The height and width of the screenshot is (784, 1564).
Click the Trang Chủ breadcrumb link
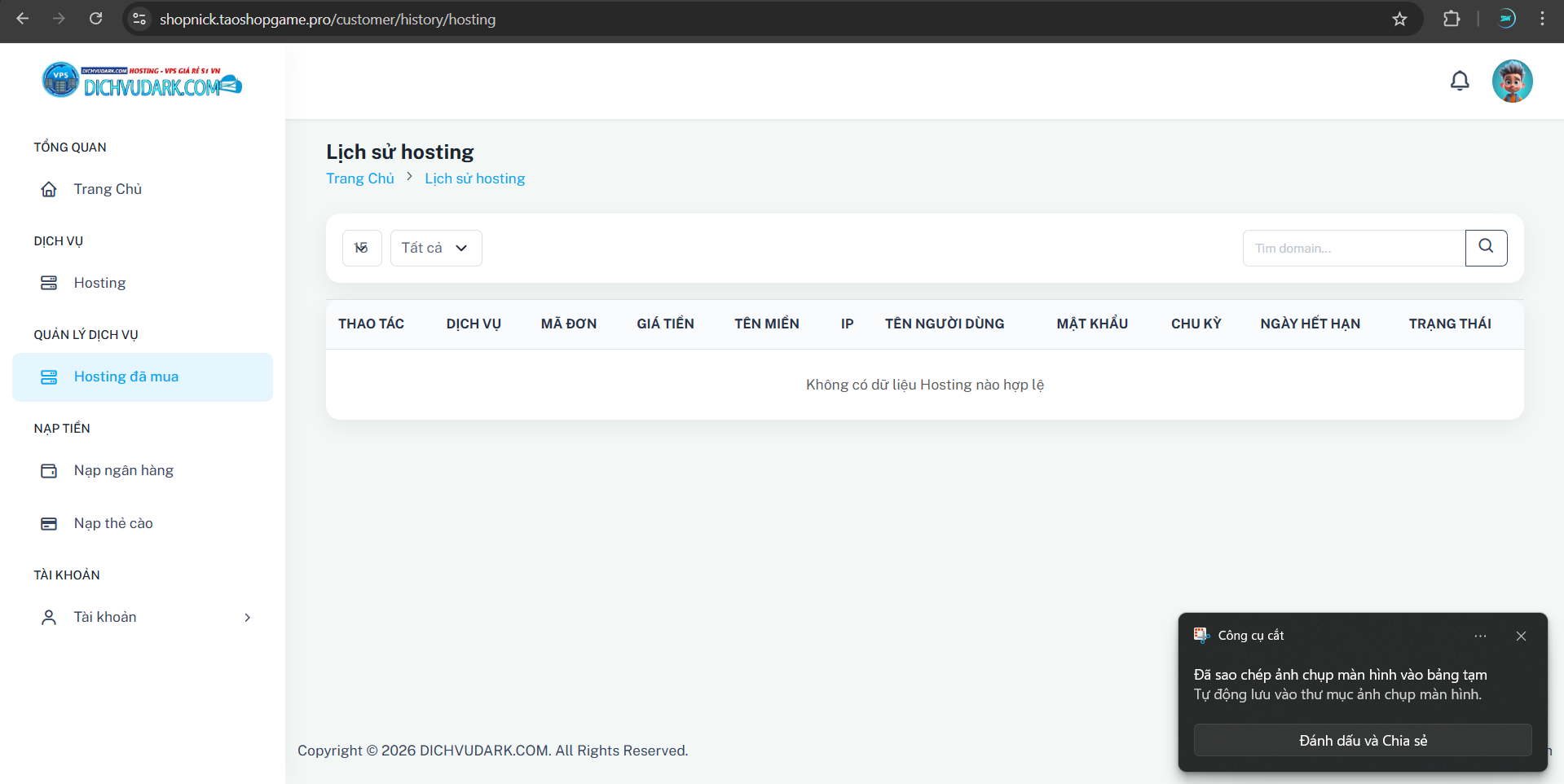(359, 178)
